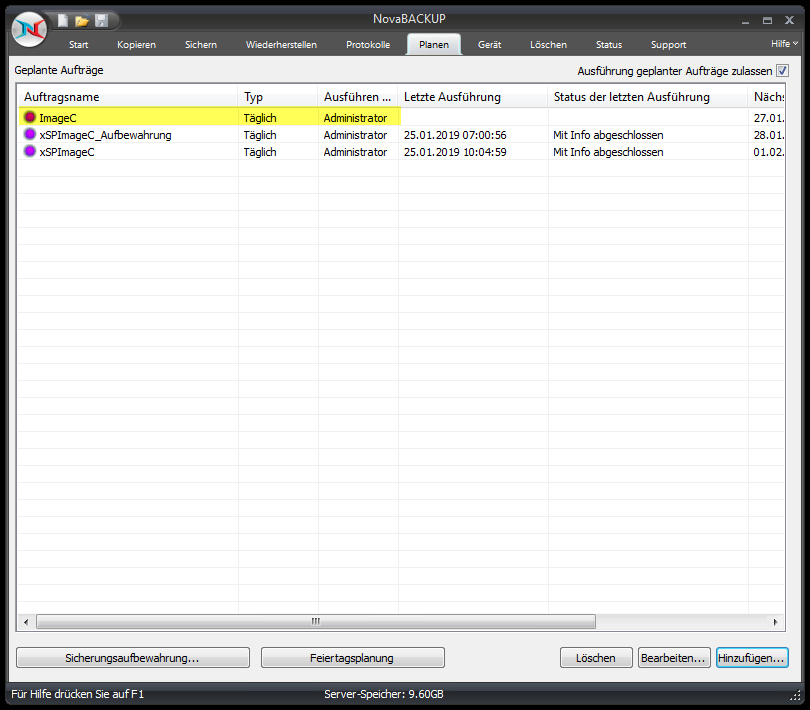Switch to the Support tab

coord(668,45)
